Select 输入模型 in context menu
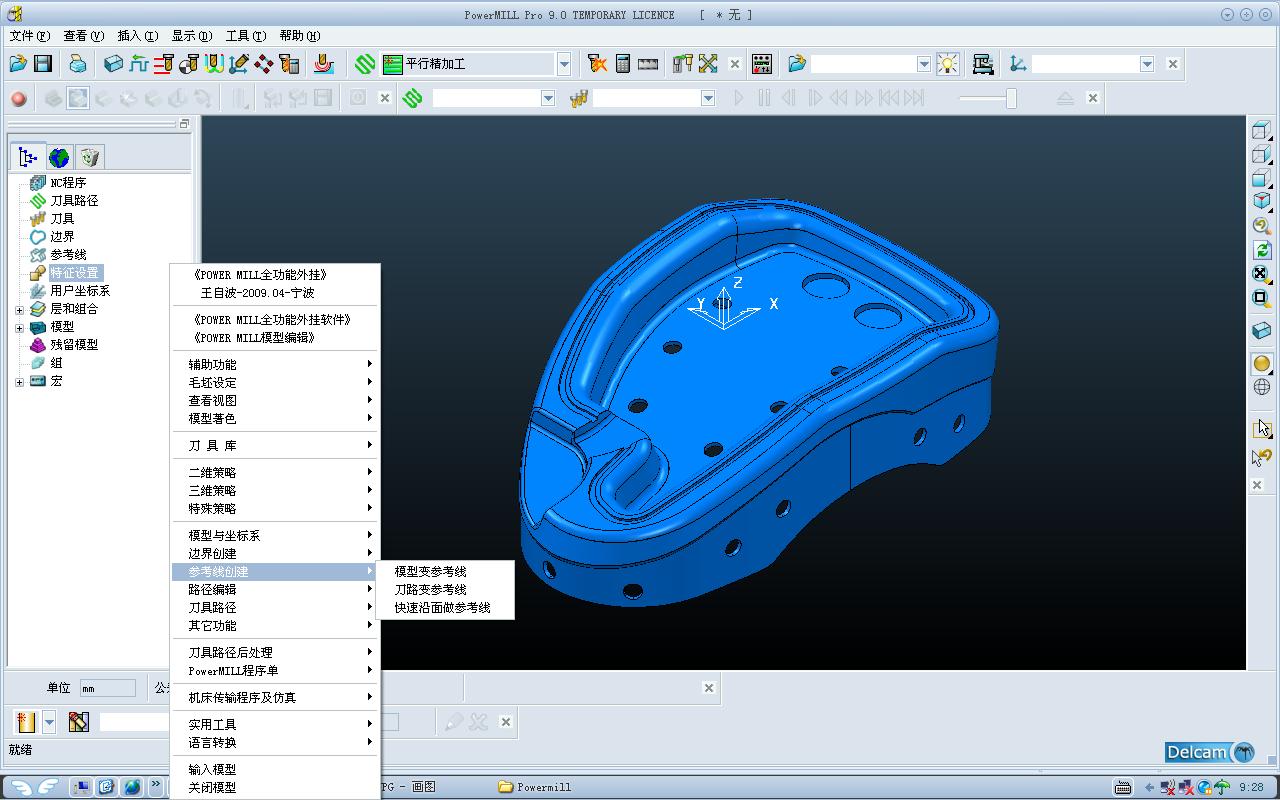The height and width of the screenshot is (800, 1280). click(x=276, y=769)
